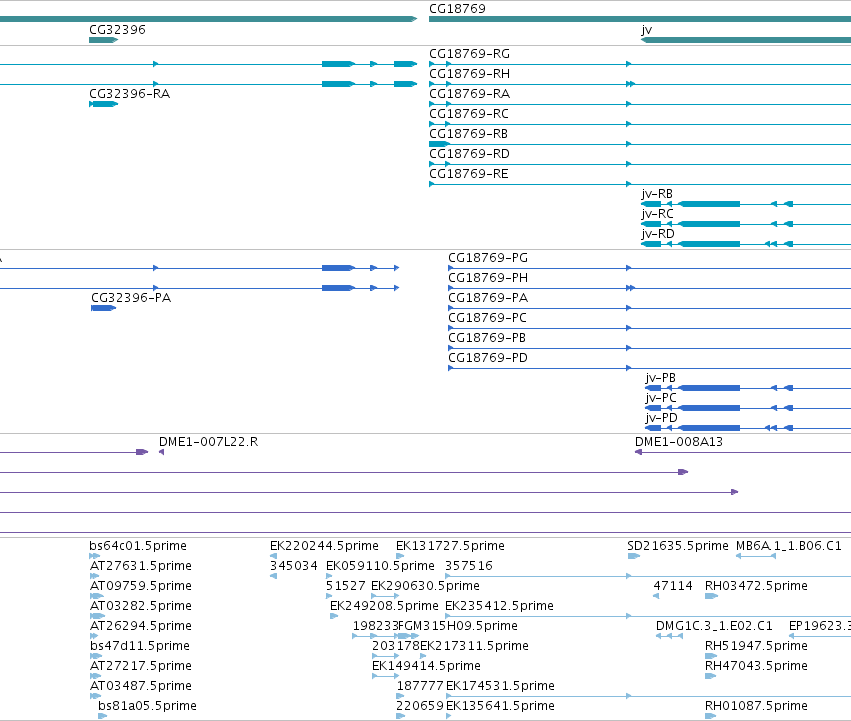This screenshot has height=721, width=851.
Task: Select transcript CG18769-RA
Action: (x=469, y=94)
